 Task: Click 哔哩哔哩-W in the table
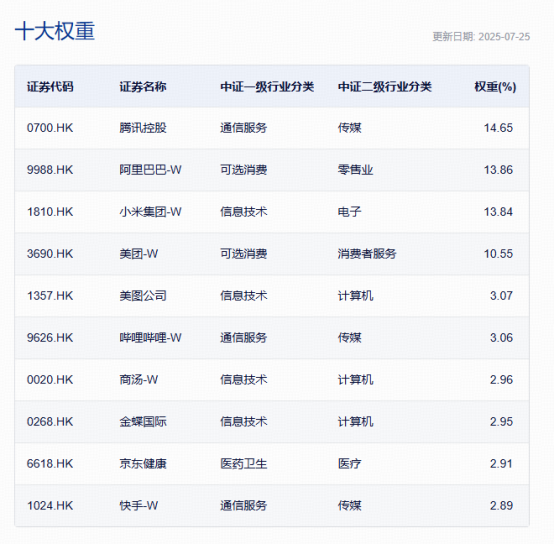tap(151, 338)
